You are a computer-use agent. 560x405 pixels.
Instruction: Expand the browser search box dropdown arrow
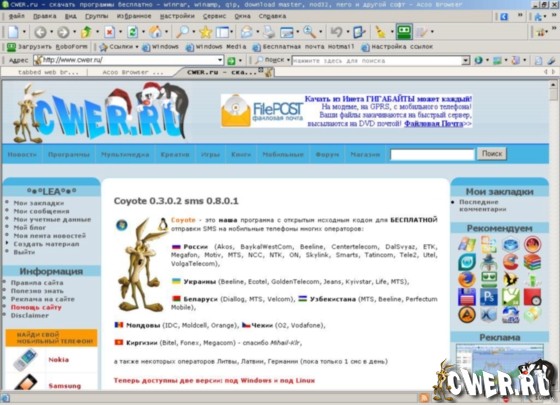point(465,61)
